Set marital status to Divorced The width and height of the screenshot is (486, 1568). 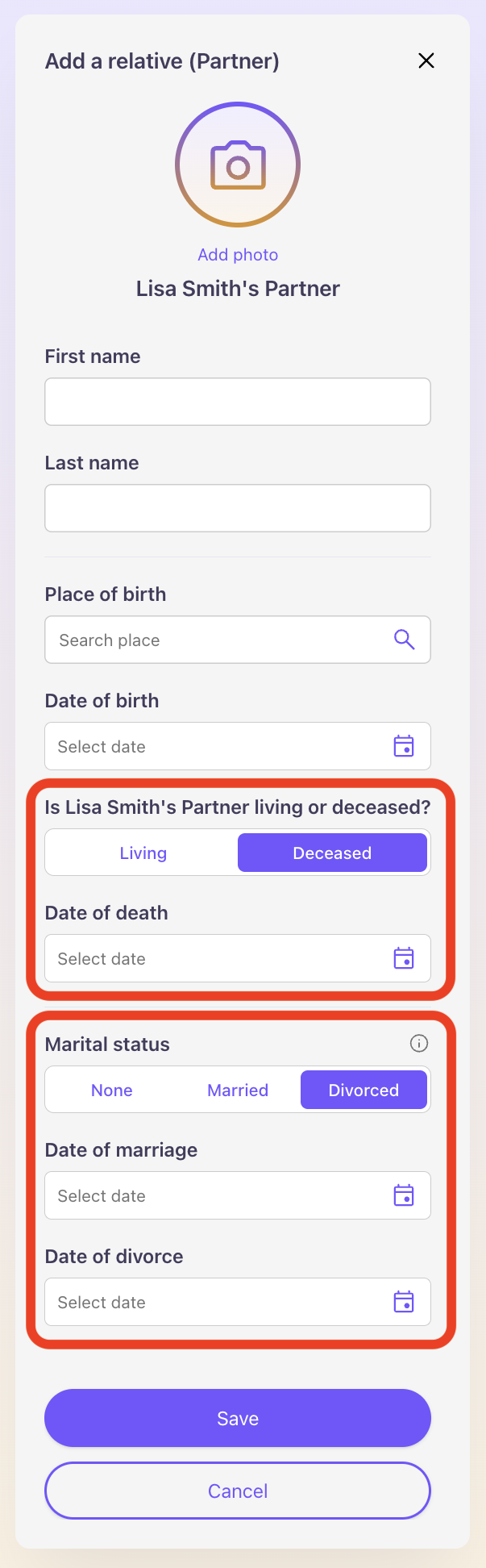tap(363, 1091)
